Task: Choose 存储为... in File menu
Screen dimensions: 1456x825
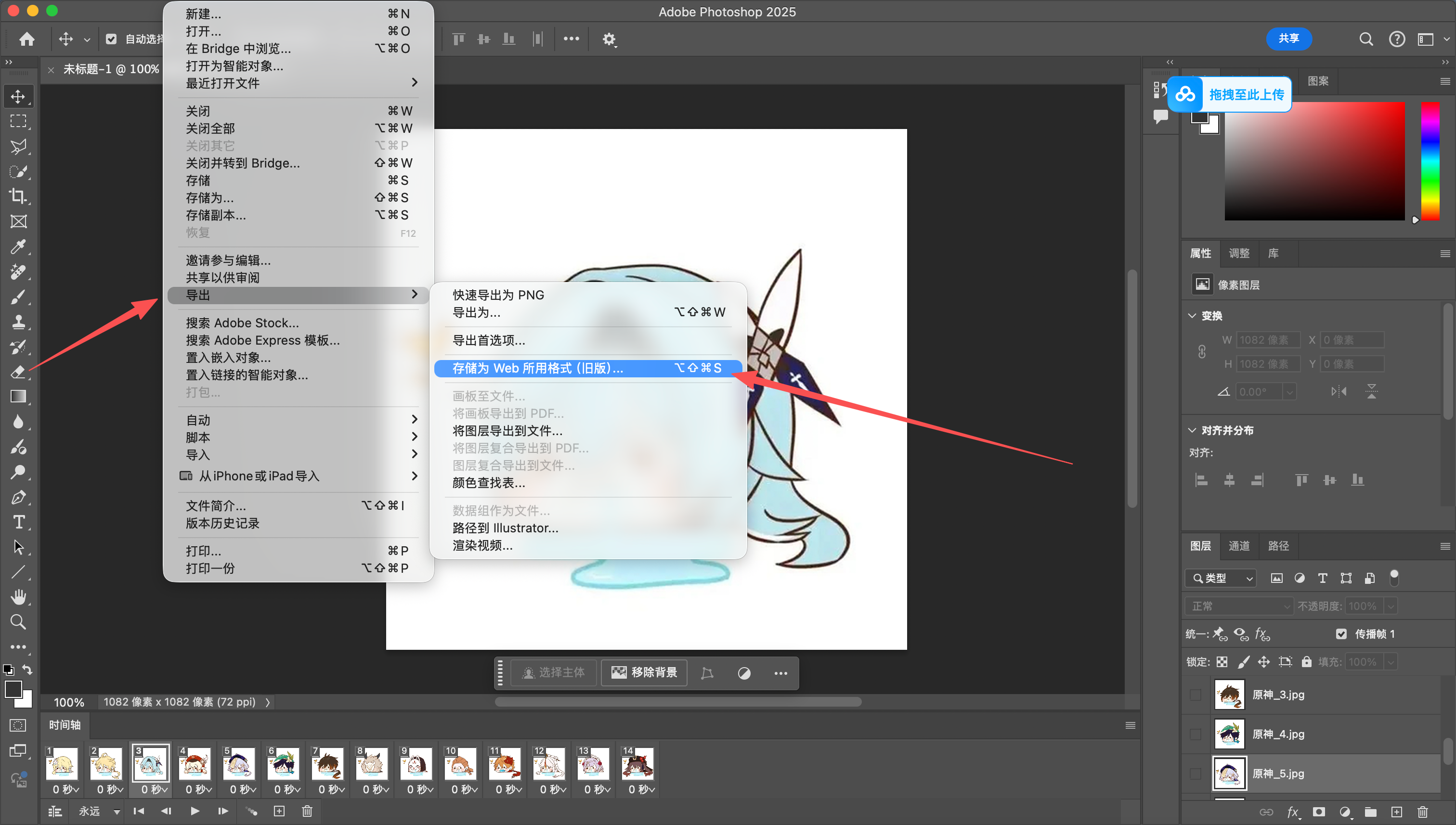Action: (298, 198)
